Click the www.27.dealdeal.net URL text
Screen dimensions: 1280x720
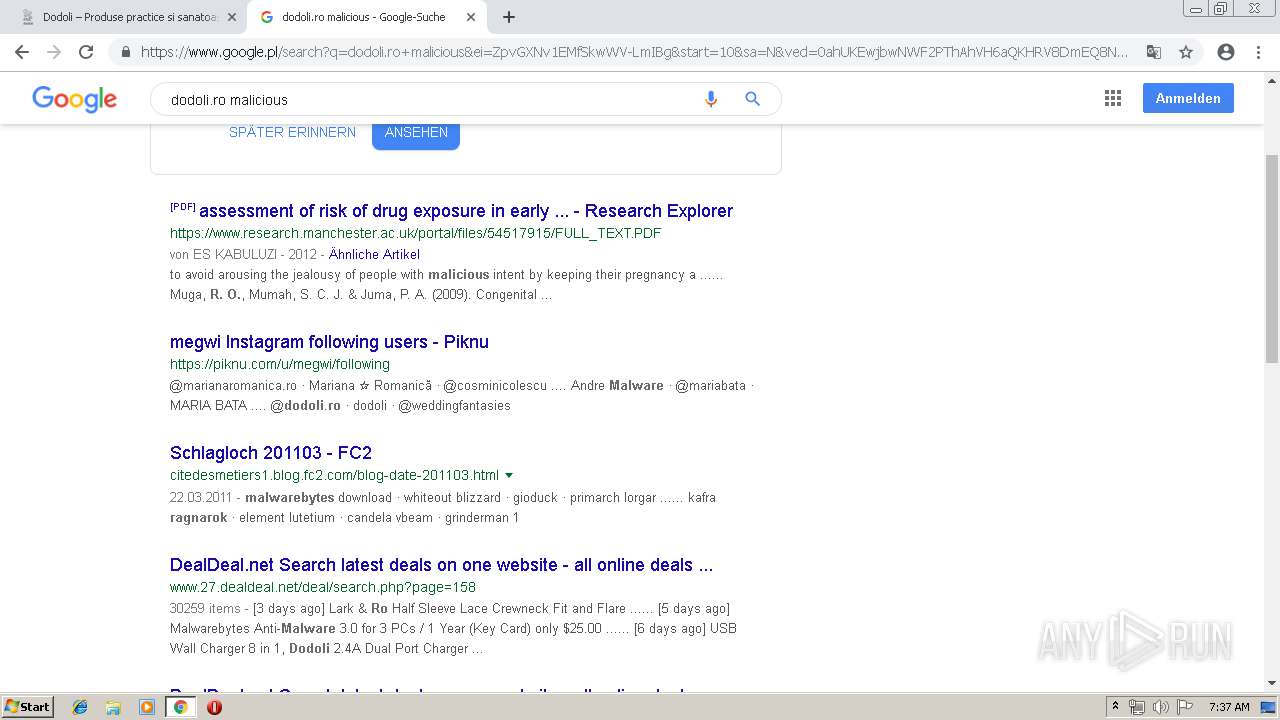click(x=323, y=587)
